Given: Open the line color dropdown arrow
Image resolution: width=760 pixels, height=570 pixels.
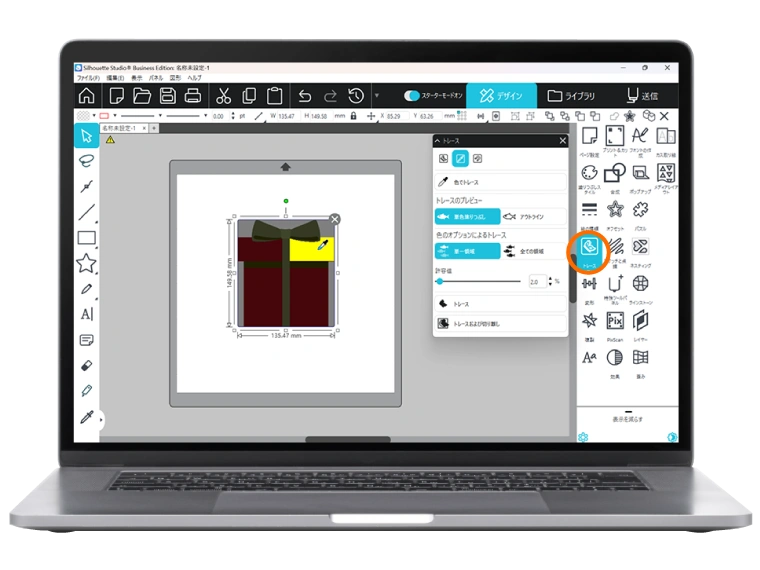Looking at the screenshot, I should pyautogui.click(x=115, y=116).
